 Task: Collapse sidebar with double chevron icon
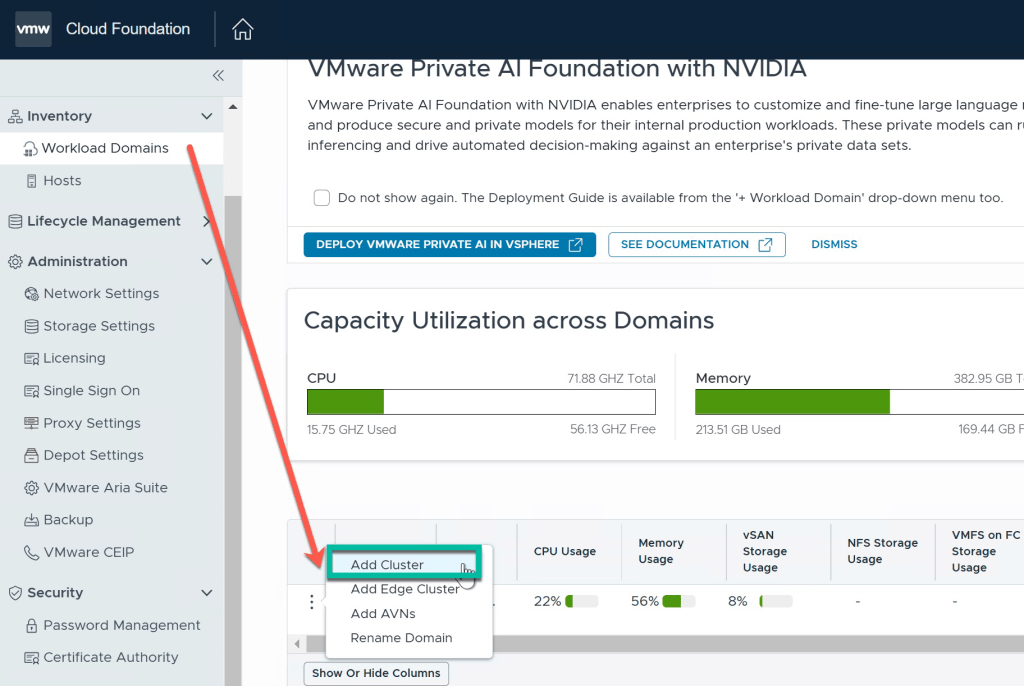point(218,75)
